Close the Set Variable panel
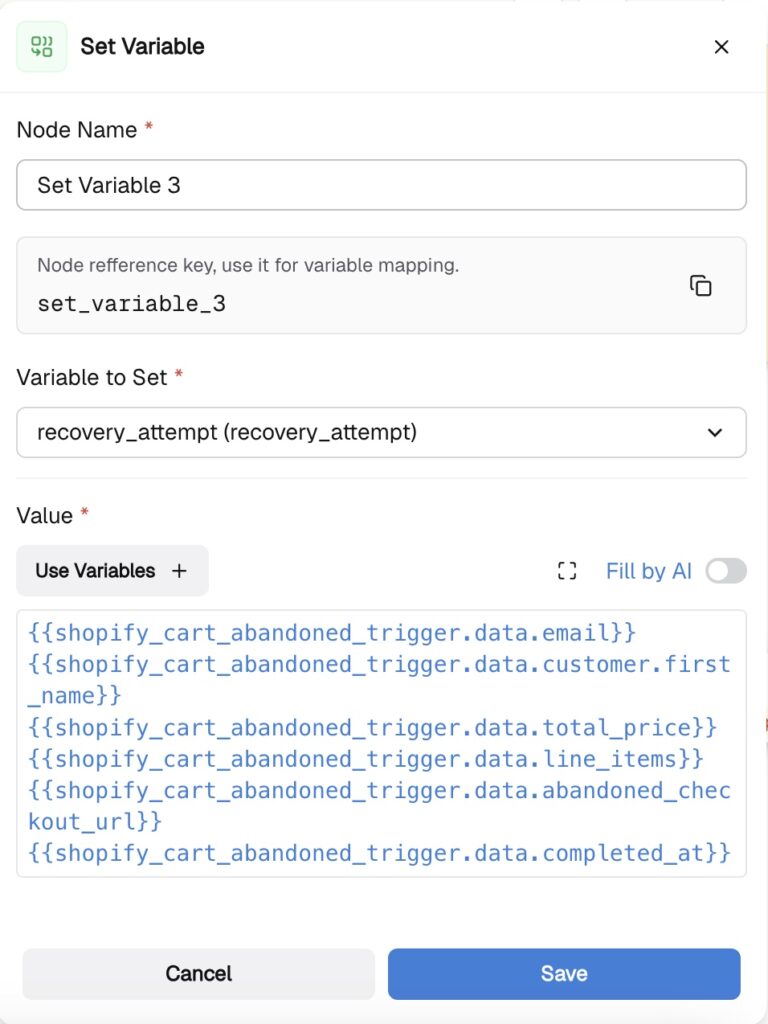 pyautogui.click(x=721, y=47)
